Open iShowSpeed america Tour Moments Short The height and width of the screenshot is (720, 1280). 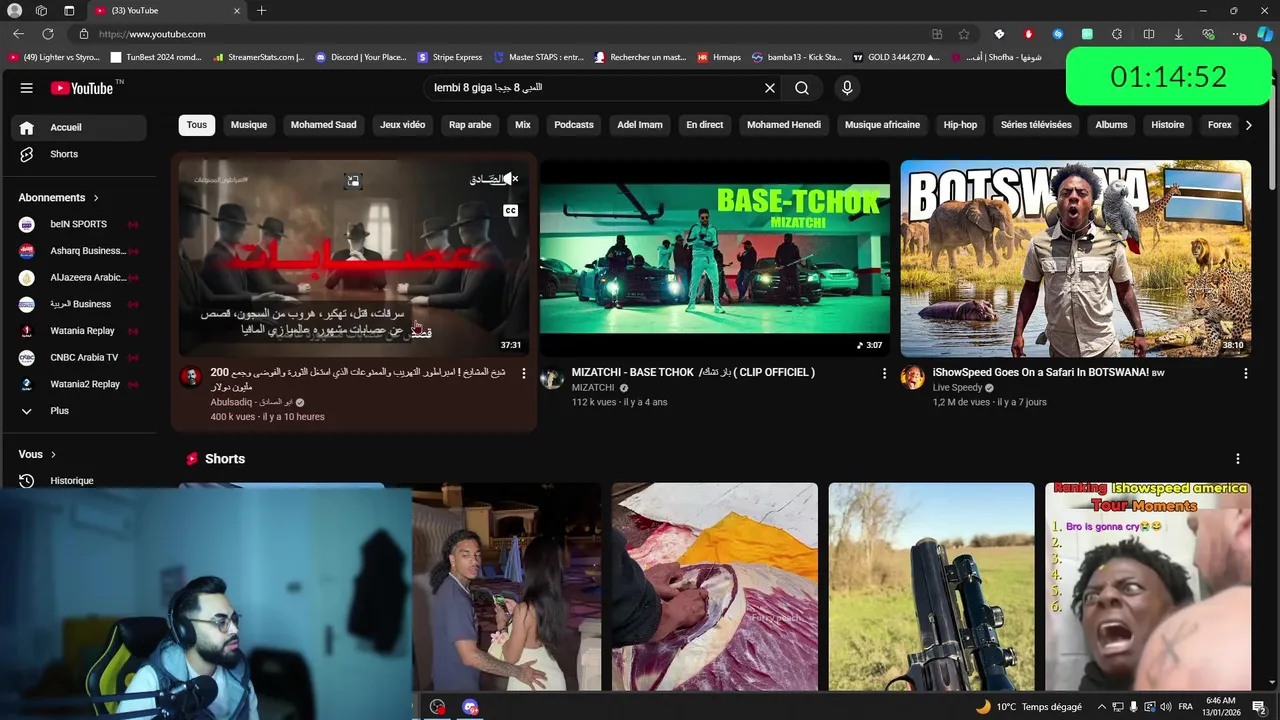pyautogui.click(x=1148, y=587)
